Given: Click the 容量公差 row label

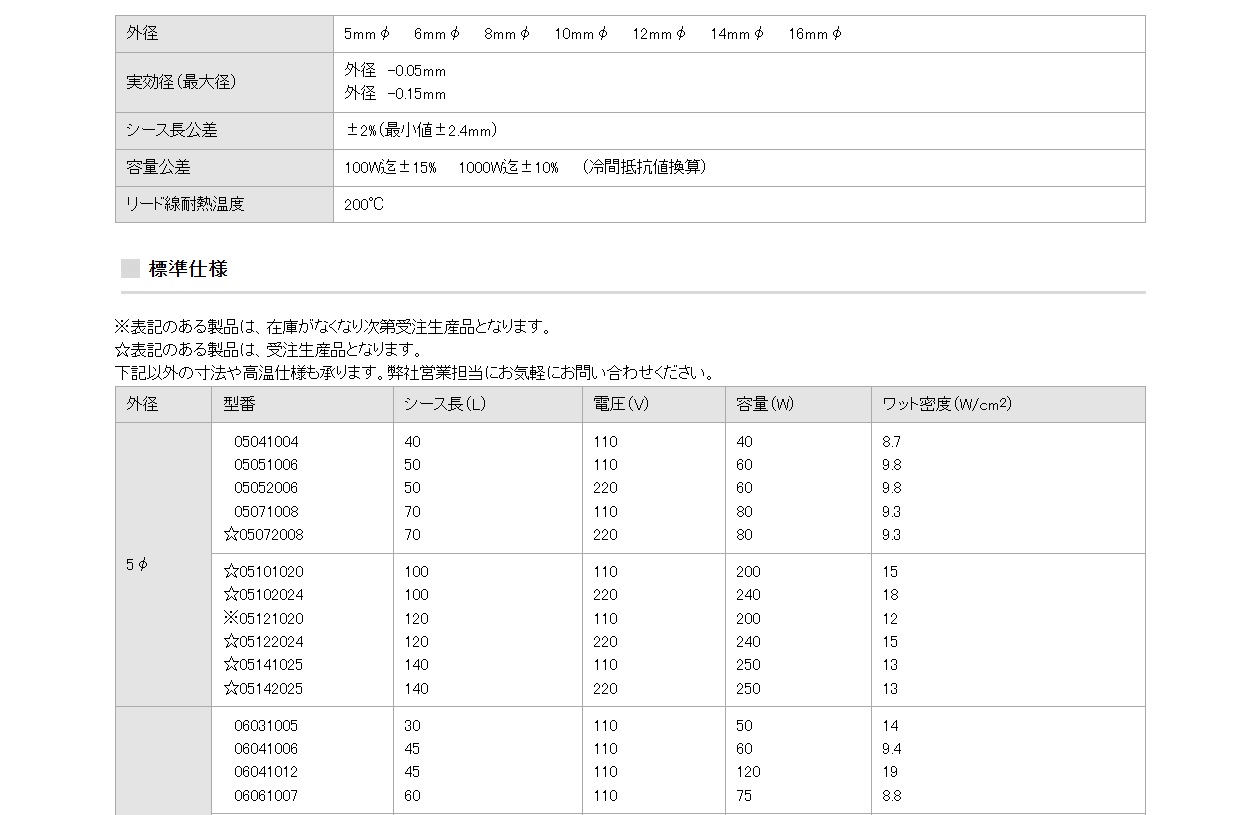Looking at the screenshot, I should point(158,167).
